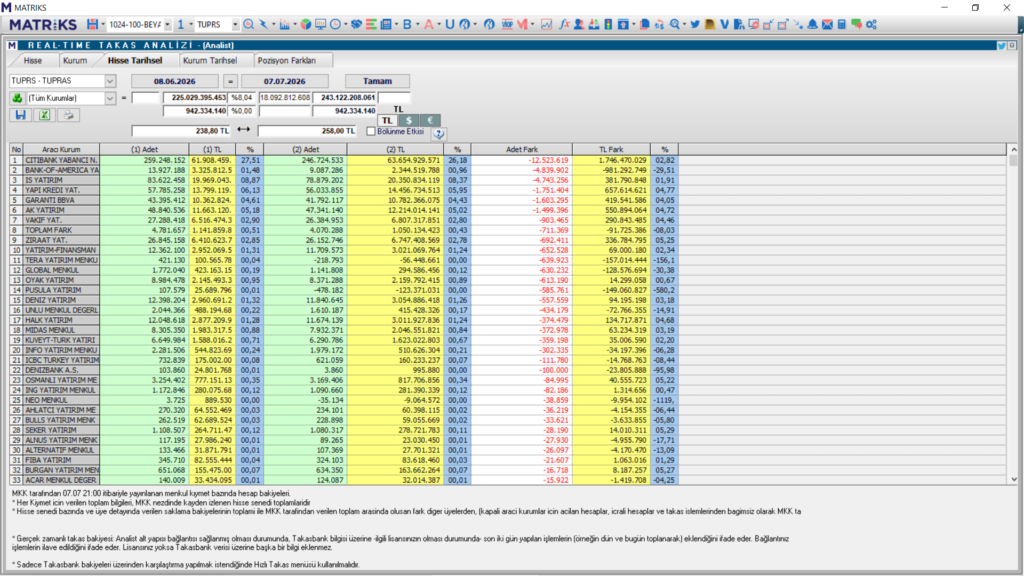Open the mail envelope icon
The width and height of the screenshot is (1024, 576).
pos(827,24)
